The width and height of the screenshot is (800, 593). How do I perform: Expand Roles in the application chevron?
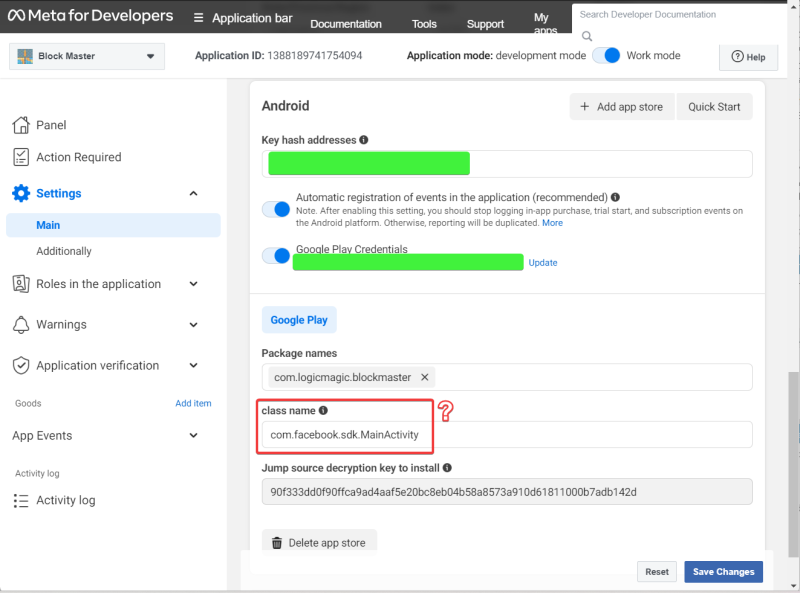(x=193, y=284)
